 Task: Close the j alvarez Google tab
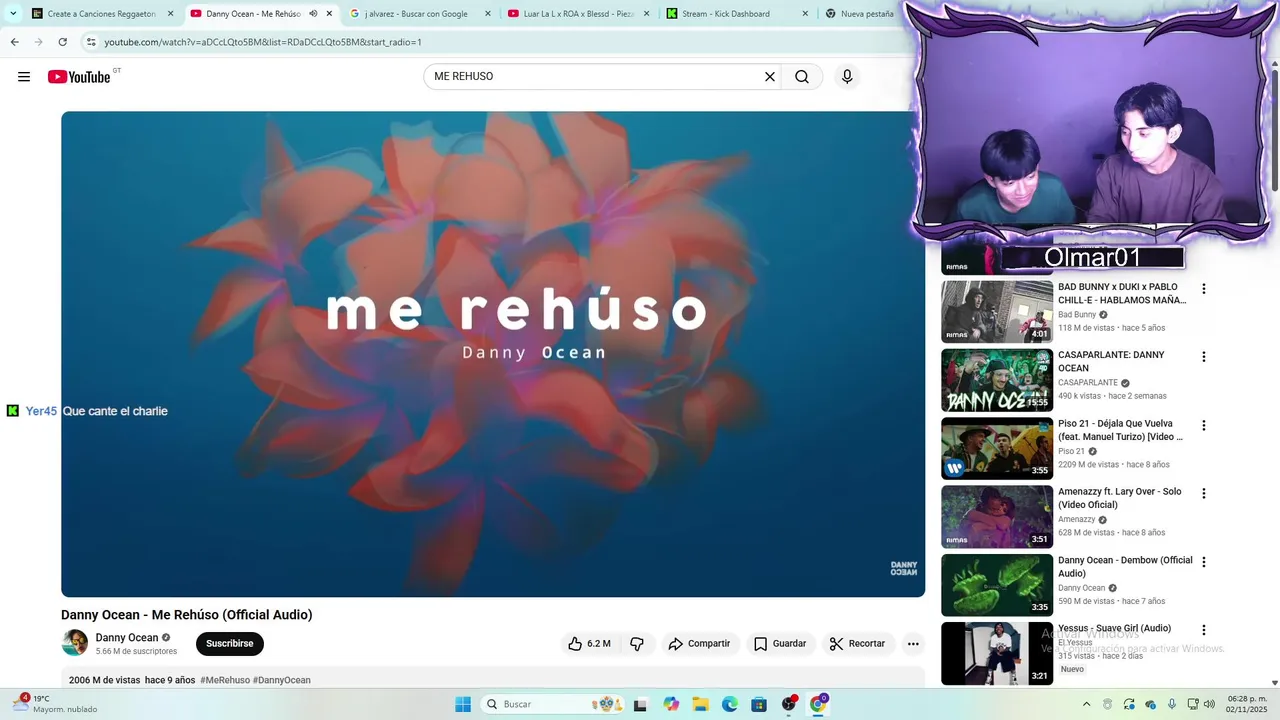point(488,14)
